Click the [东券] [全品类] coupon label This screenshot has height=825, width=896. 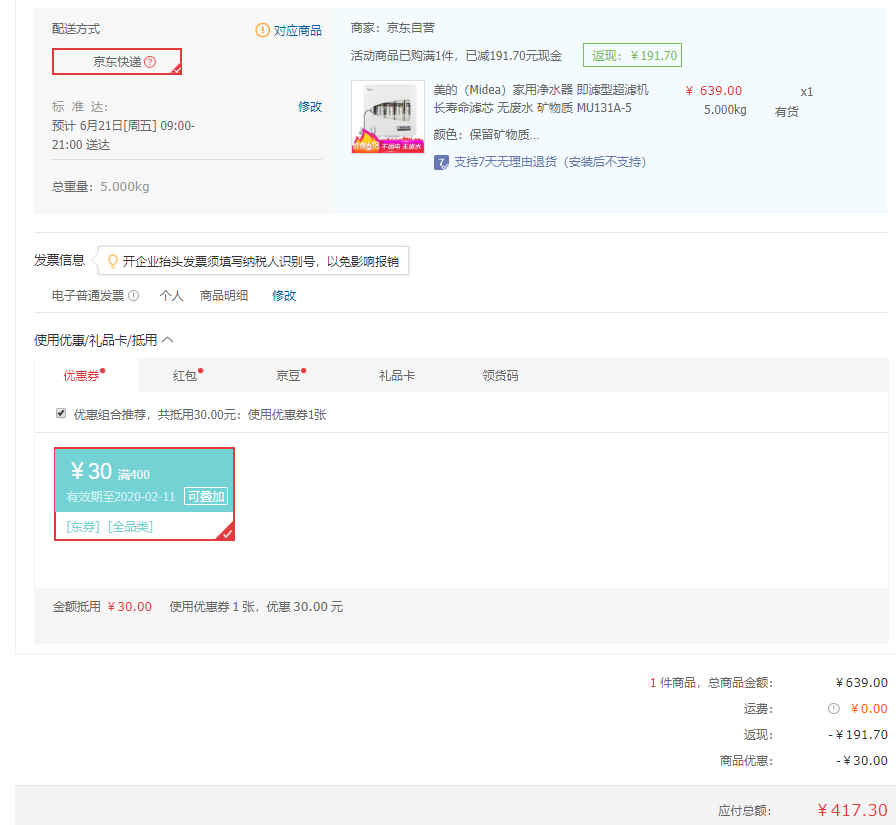110,527
